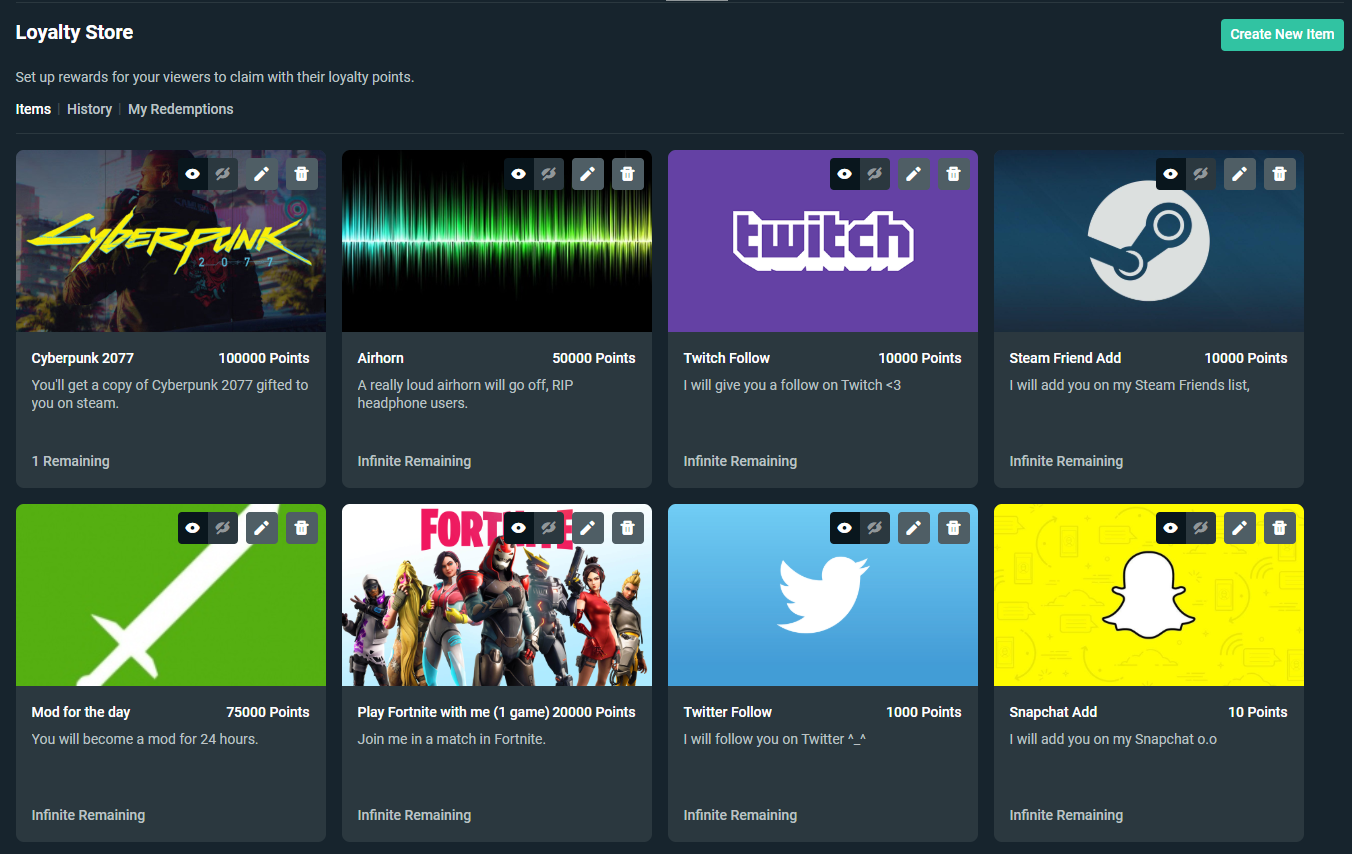Click the Snapchat ghost image
This screenshot has height=854, width=1352.
click(1149, 595)
